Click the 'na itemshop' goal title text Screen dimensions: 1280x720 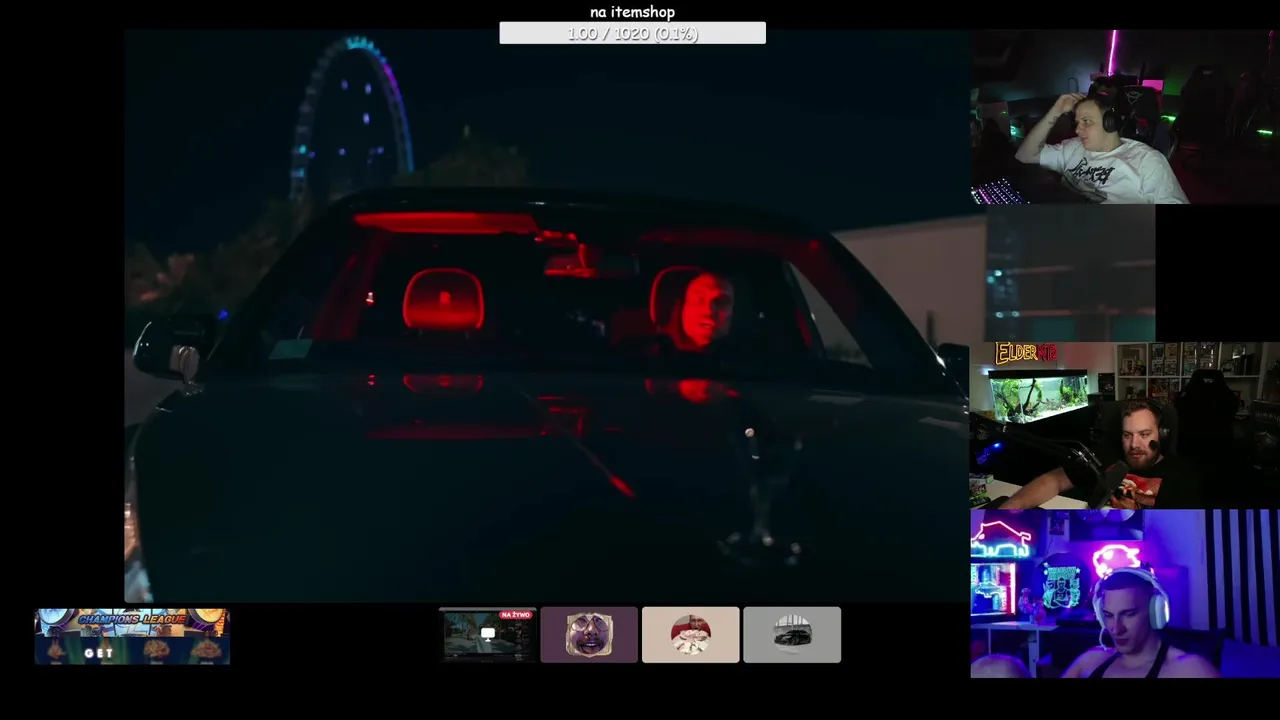point(632,12)
